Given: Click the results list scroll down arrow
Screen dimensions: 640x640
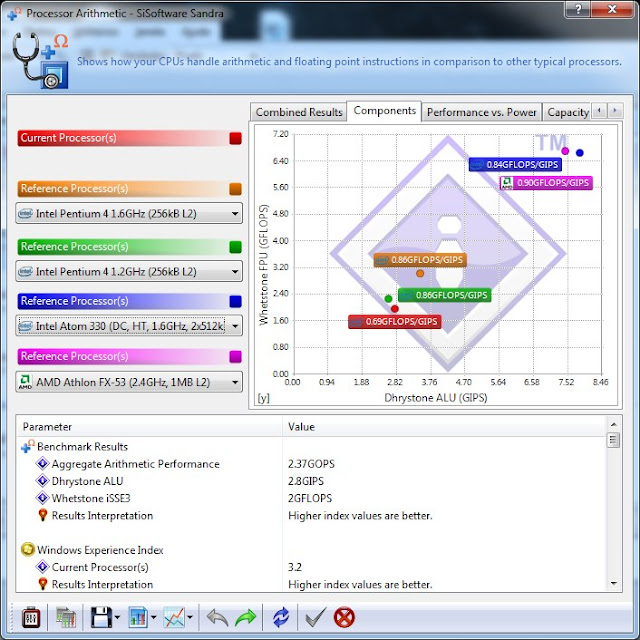Looking at the screenshot, I should coord(613,584).
